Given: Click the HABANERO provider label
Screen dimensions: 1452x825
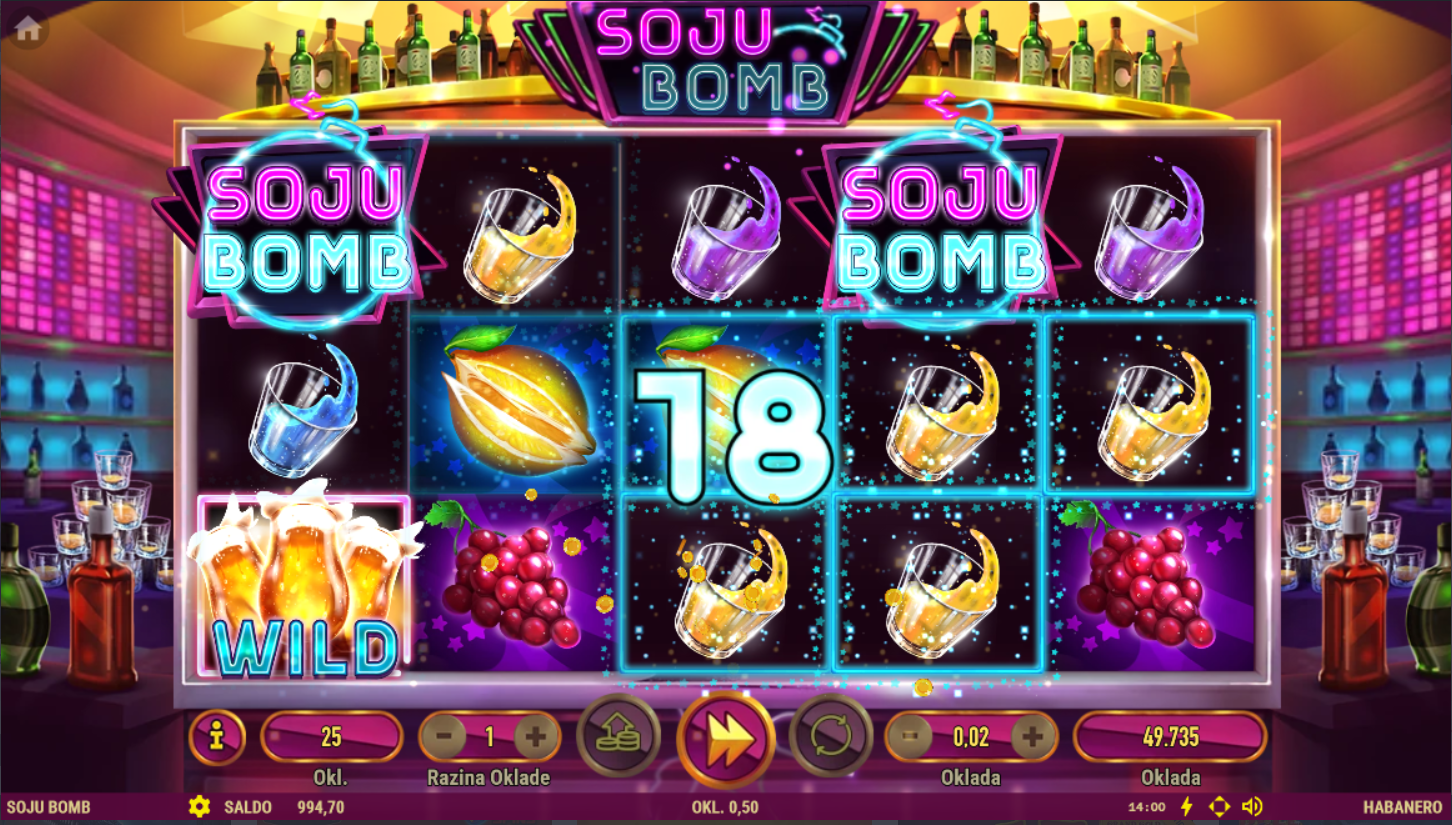Looking at the screenshot, I should click(x=1403, y=807).
